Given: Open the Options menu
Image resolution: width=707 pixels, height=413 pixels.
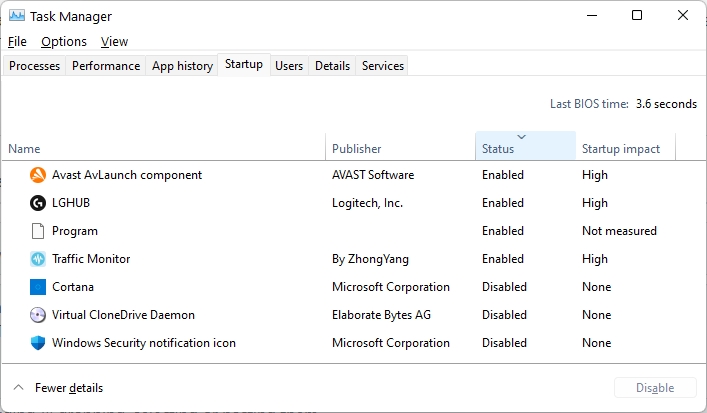Looking at the screenshot, I should tap(64, 41).
